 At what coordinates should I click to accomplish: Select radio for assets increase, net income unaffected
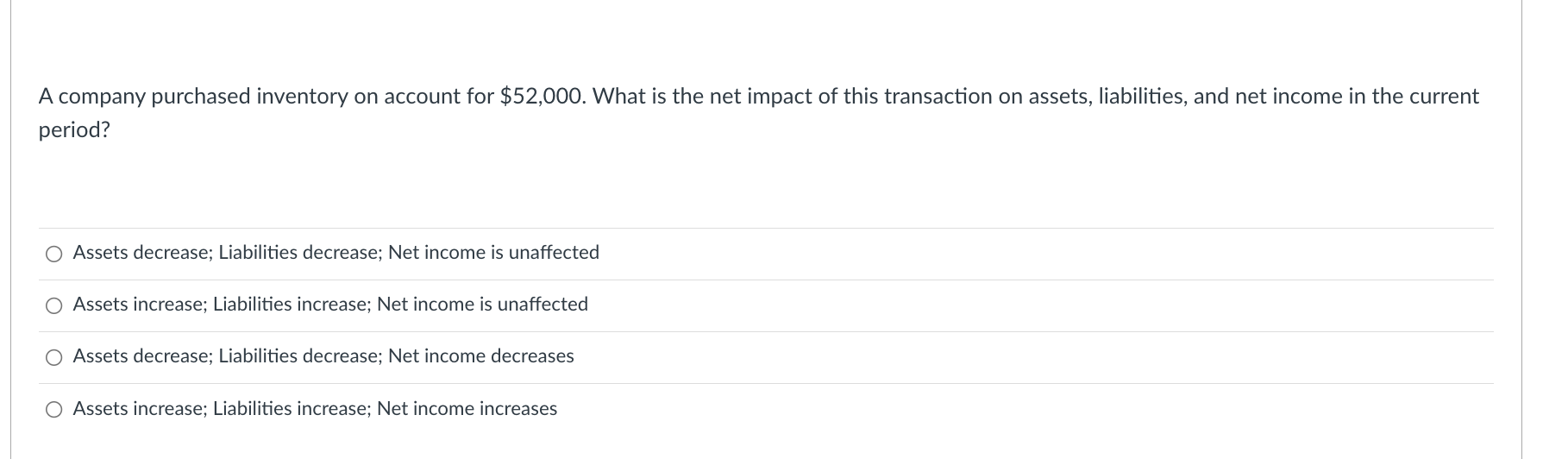click(54, 305)
